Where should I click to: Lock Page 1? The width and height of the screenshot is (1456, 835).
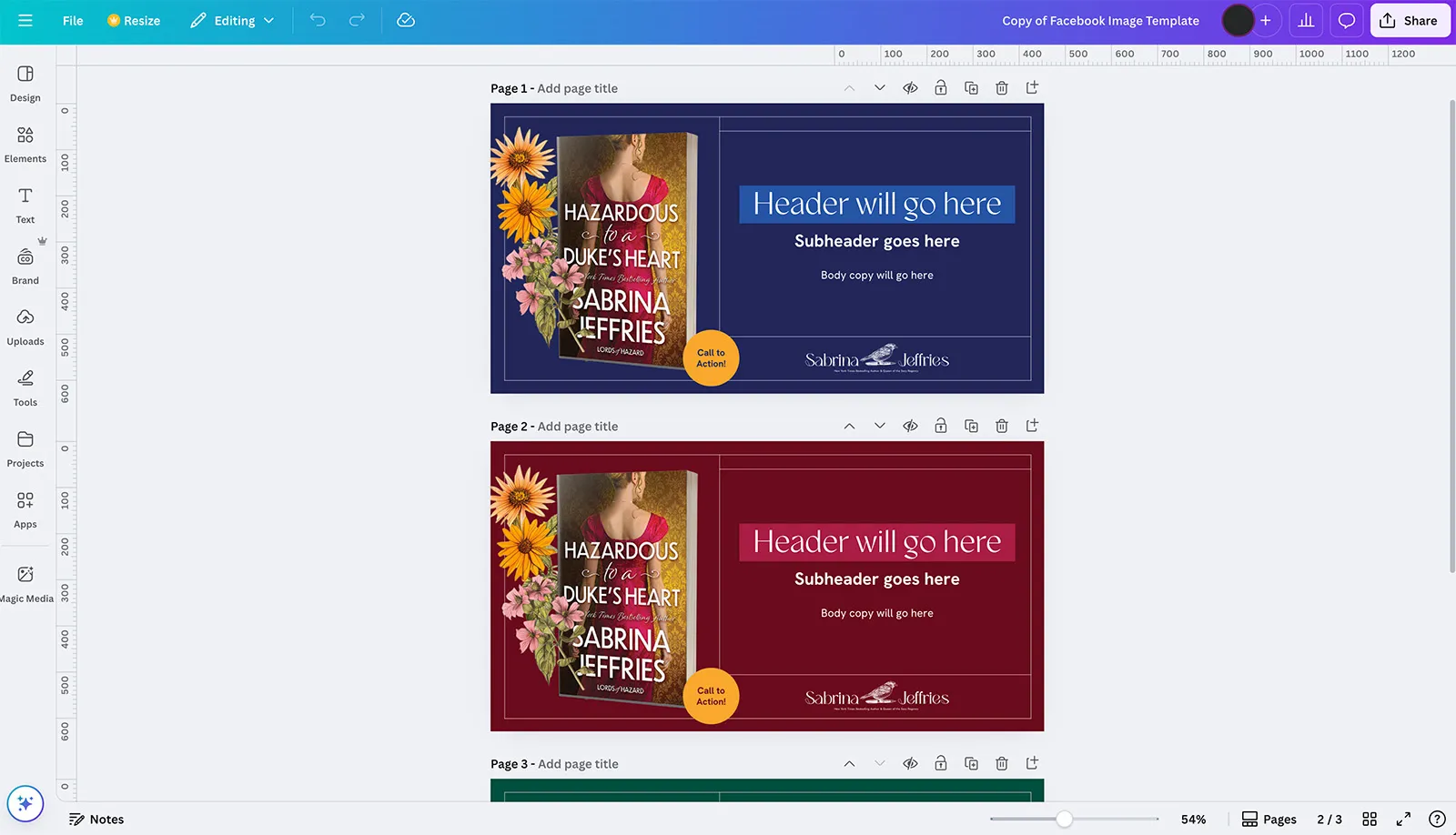[x=940, y=87]
